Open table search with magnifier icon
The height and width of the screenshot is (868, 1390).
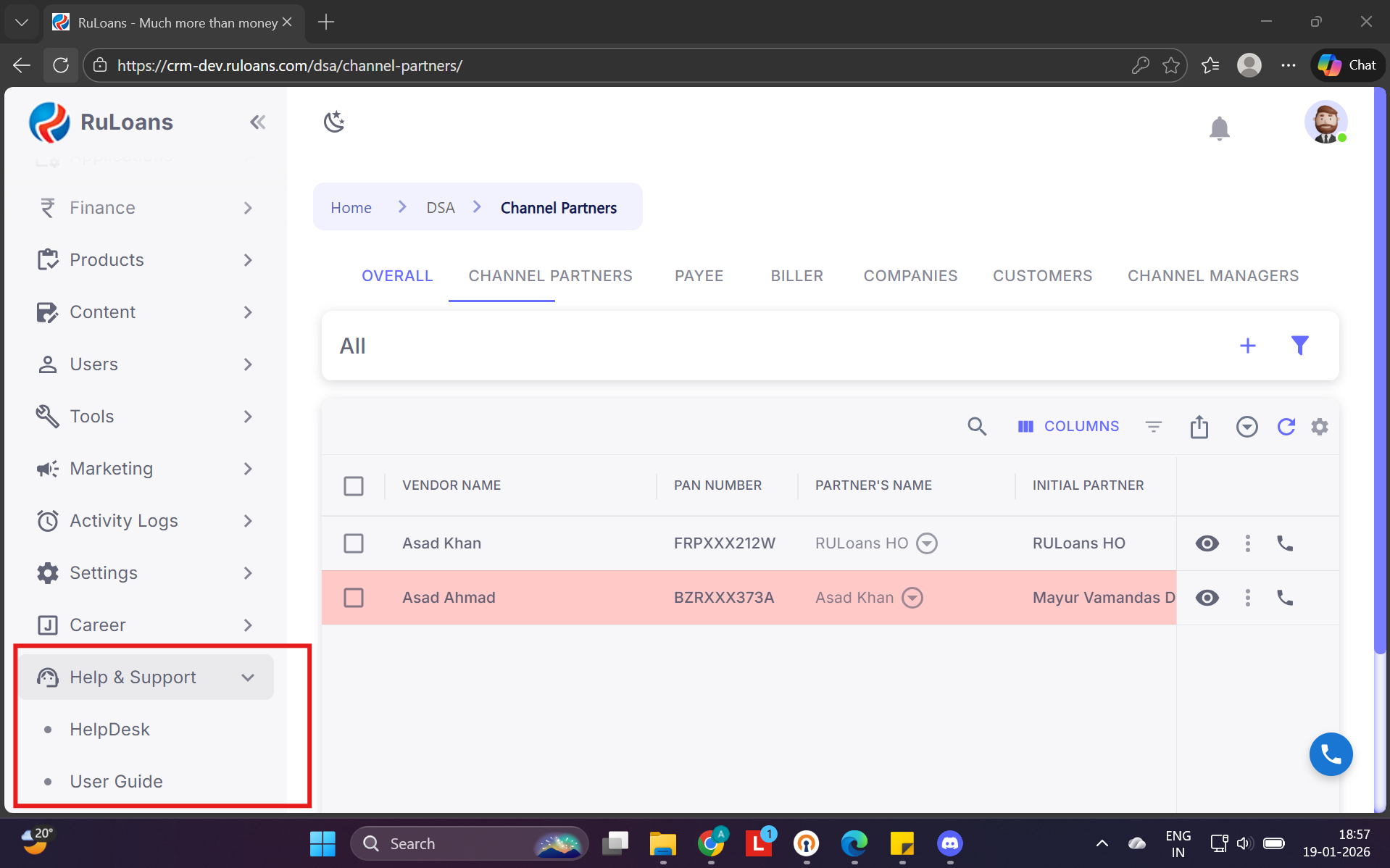[976, 427]
